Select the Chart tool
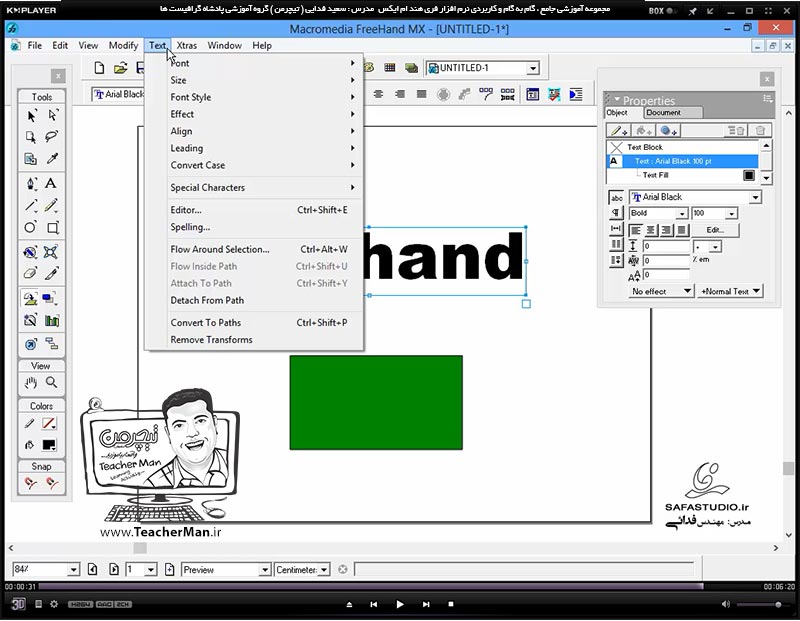This screenshot has height=621, width=800. point(52,320)
